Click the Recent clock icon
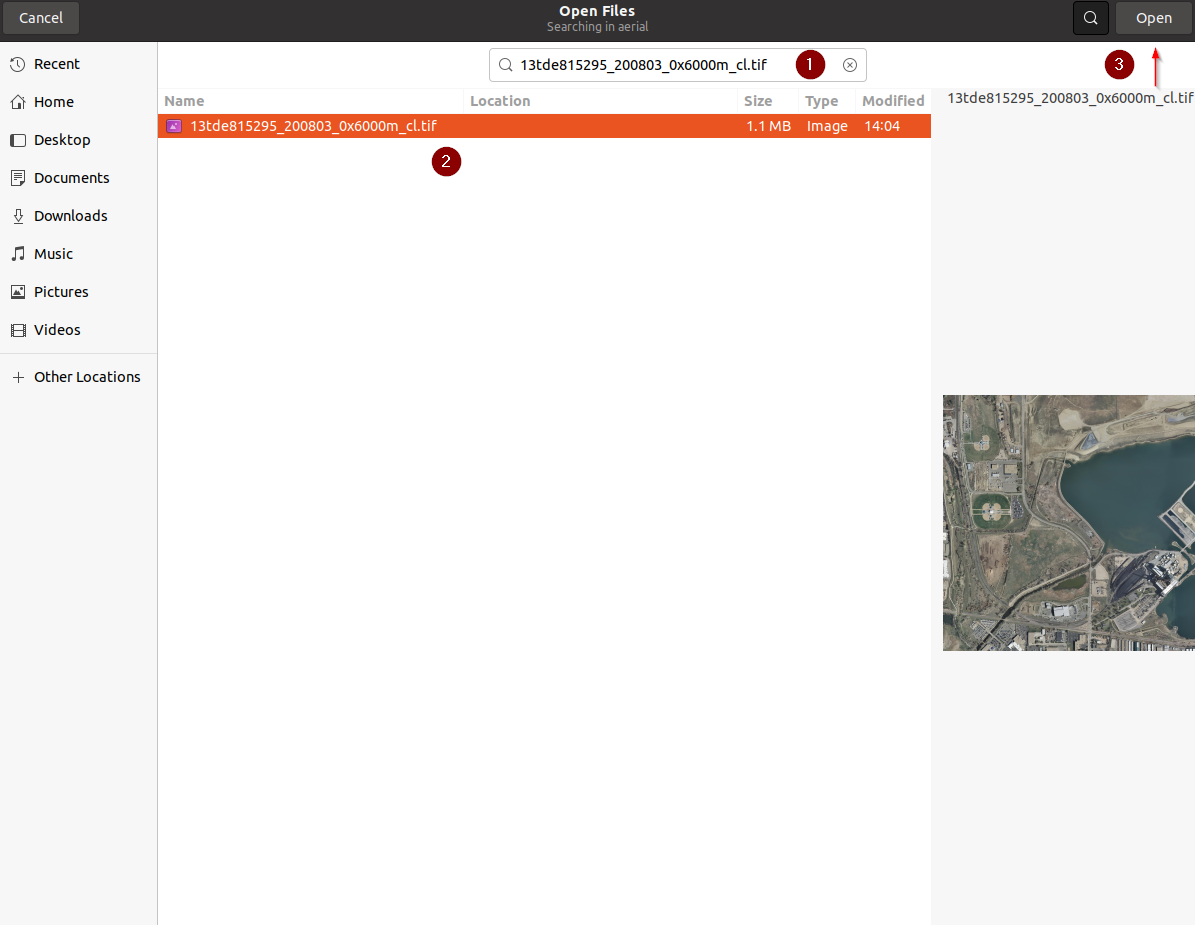Viewport: 1195px width, 925px height. (x=18, y=64)
